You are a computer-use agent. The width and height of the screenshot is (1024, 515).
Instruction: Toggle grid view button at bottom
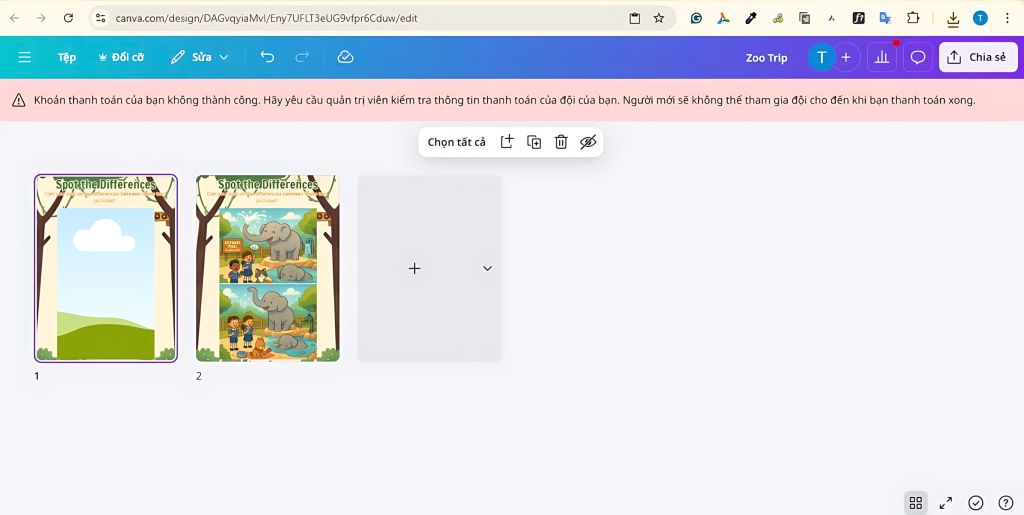915,503
